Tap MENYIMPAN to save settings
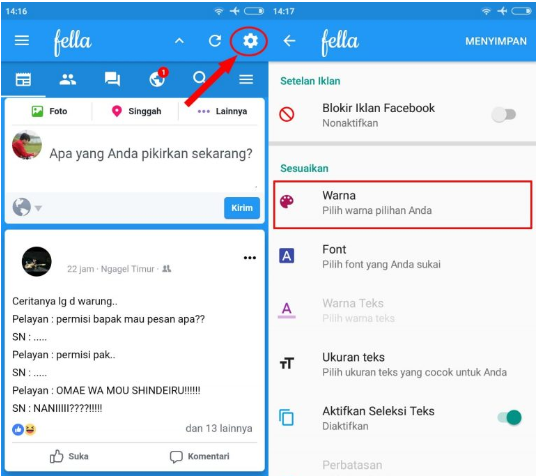537x476 pixels. click(x=496, y=41)
